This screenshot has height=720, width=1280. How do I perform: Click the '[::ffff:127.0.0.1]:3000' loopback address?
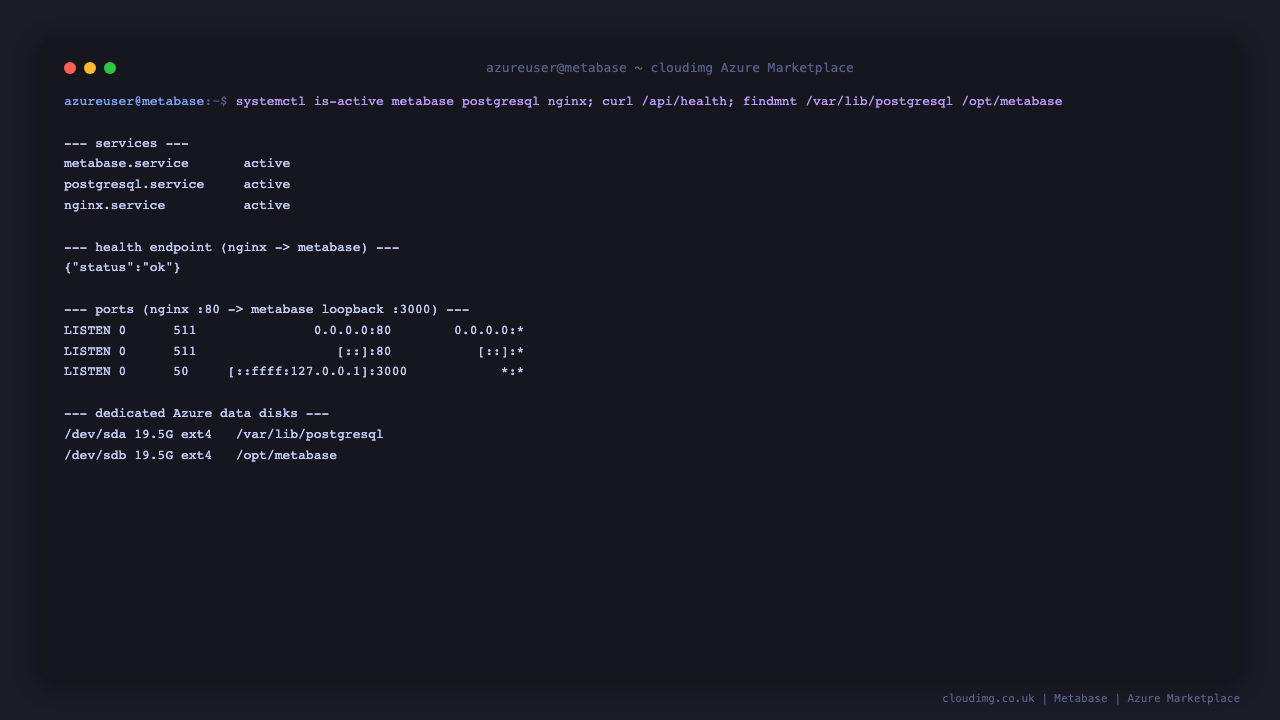coord(318,372)
